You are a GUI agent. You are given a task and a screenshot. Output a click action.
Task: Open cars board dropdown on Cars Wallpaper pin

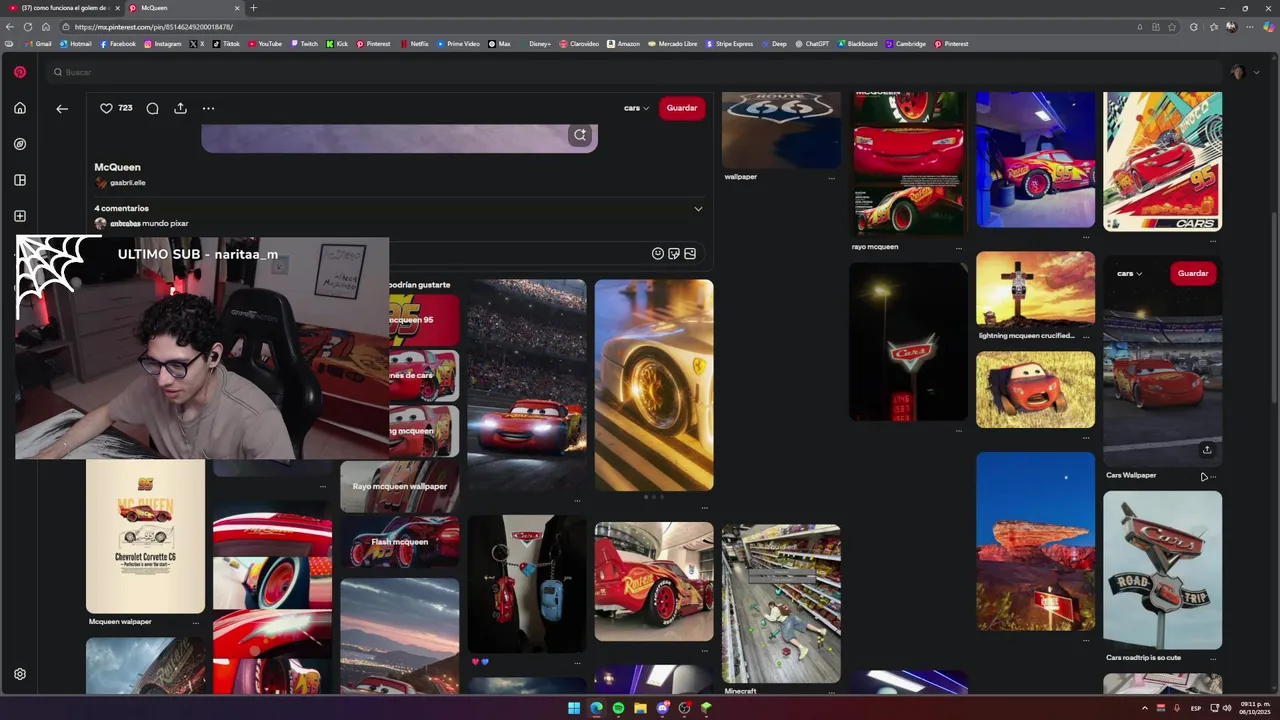coord(1130,273)
